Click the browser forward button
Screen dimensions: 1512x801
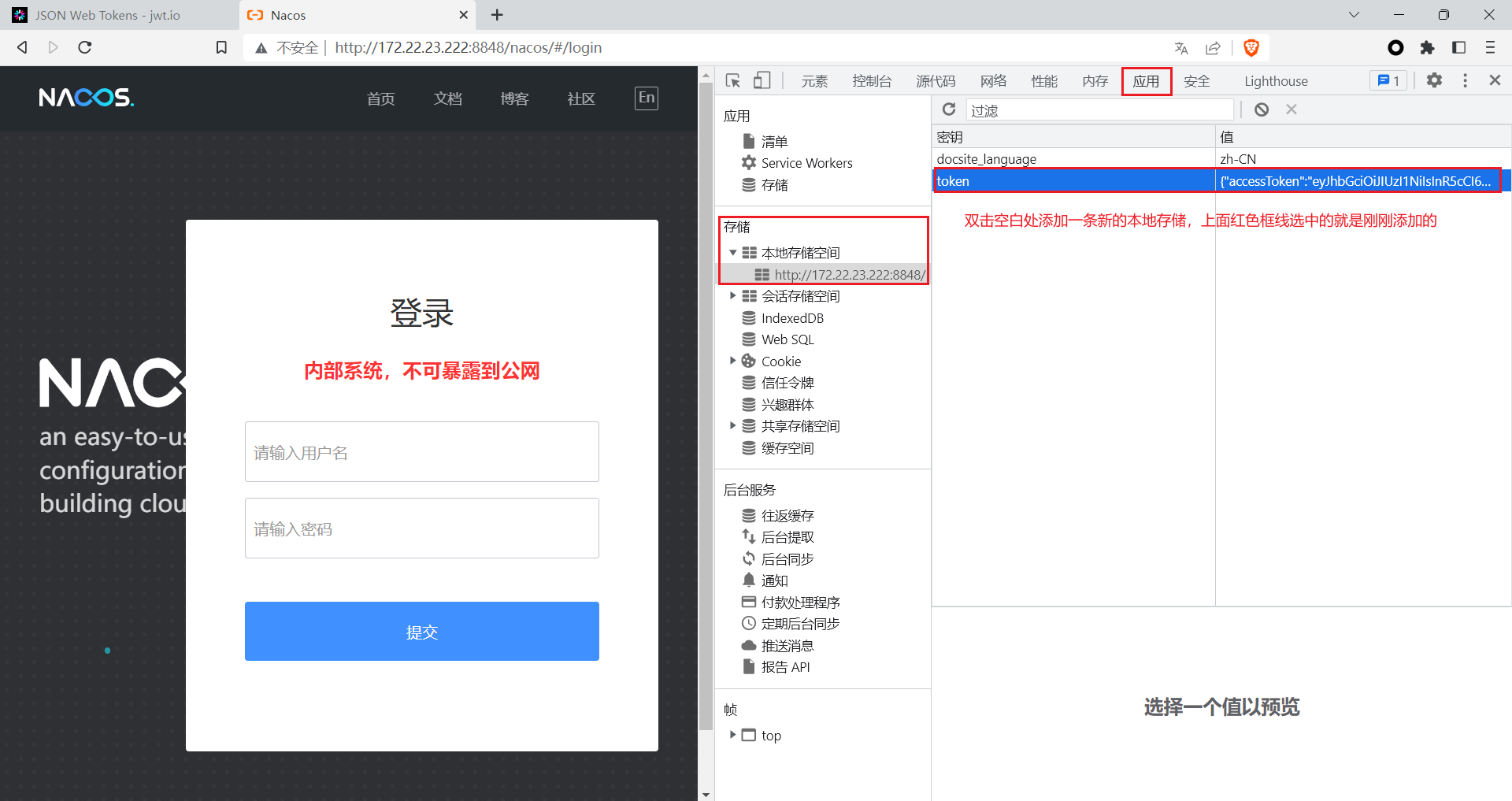[x=53, y=47]
